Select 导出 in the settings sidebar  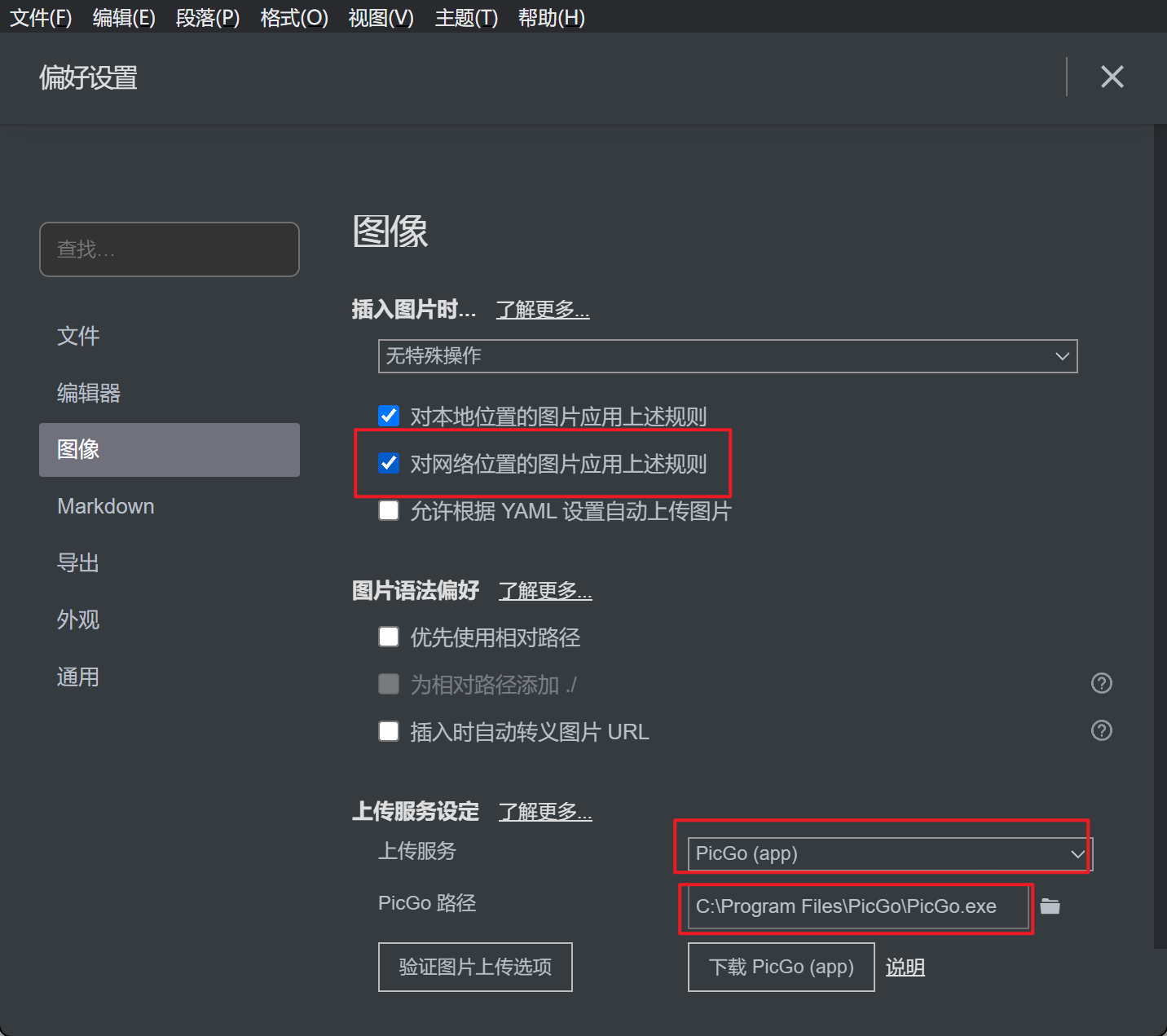click(170, 563)
